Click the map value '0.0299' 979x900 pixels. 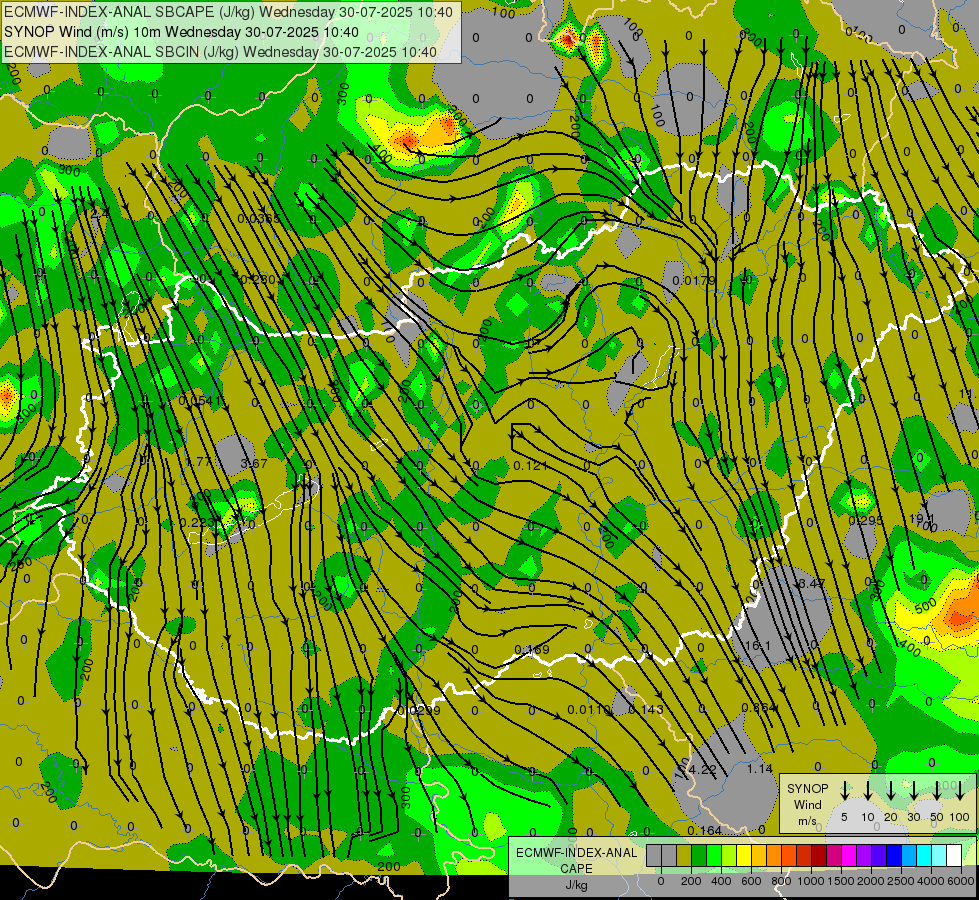point(419,710)
